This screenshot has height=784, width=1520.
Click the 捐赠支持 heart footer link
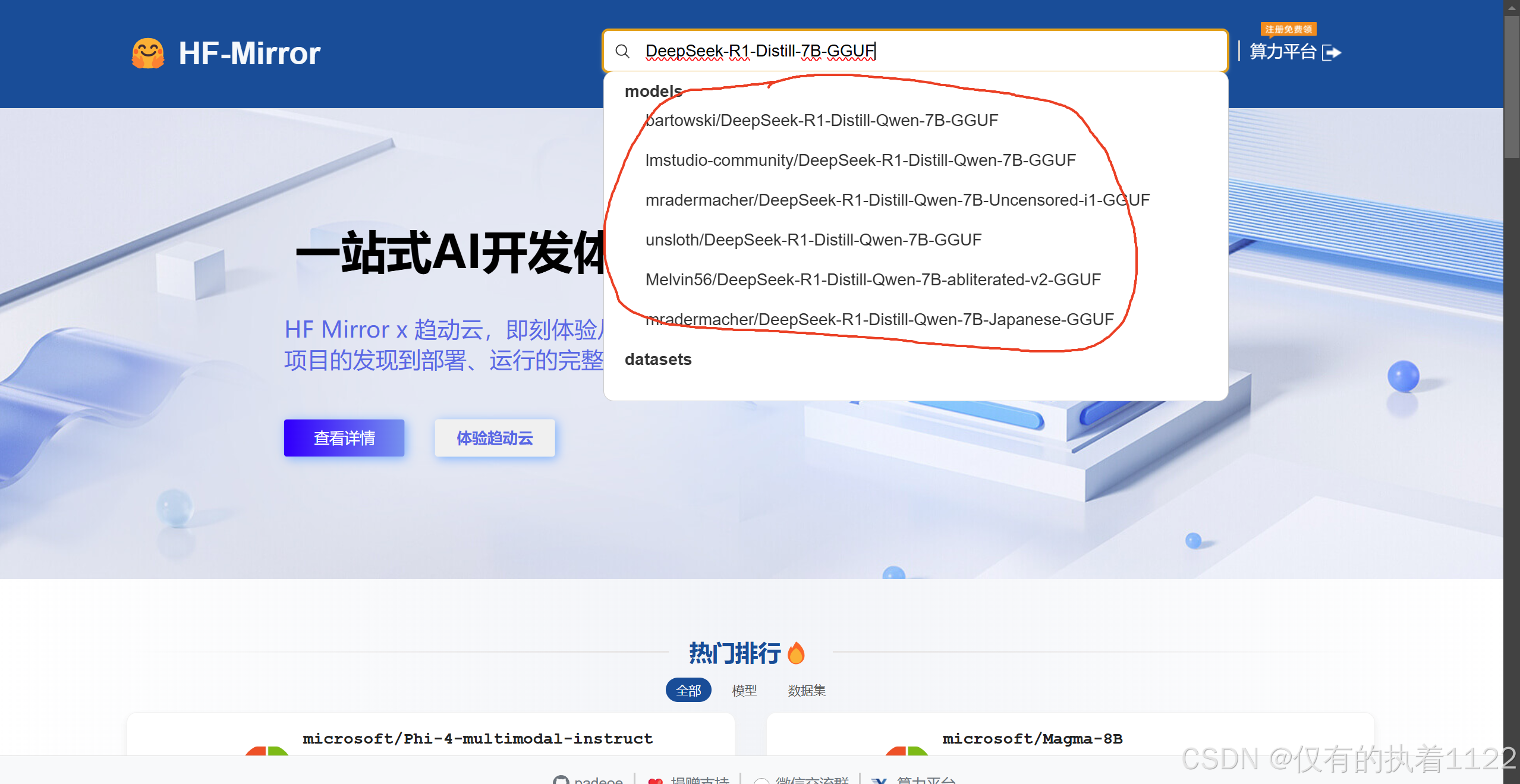pyautogui.click(x=688, y=779)
